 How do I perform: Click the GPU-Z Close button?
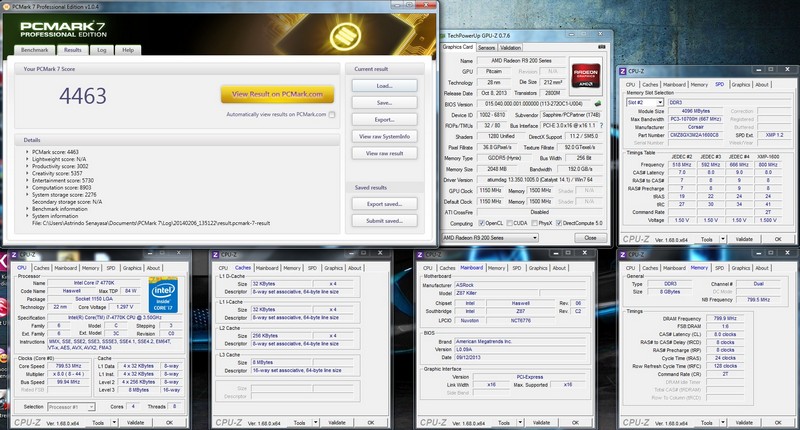click(590, 238)
